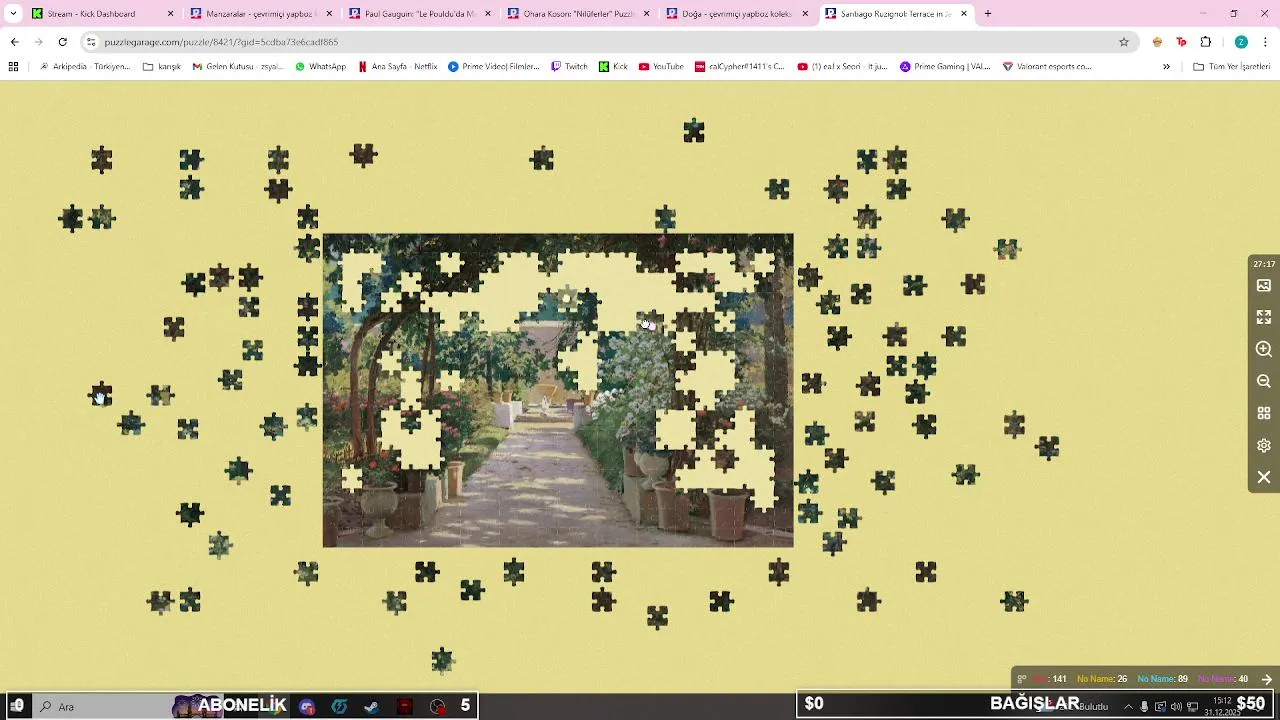Open the apps grid in bookmarks bar

point(13,66)
